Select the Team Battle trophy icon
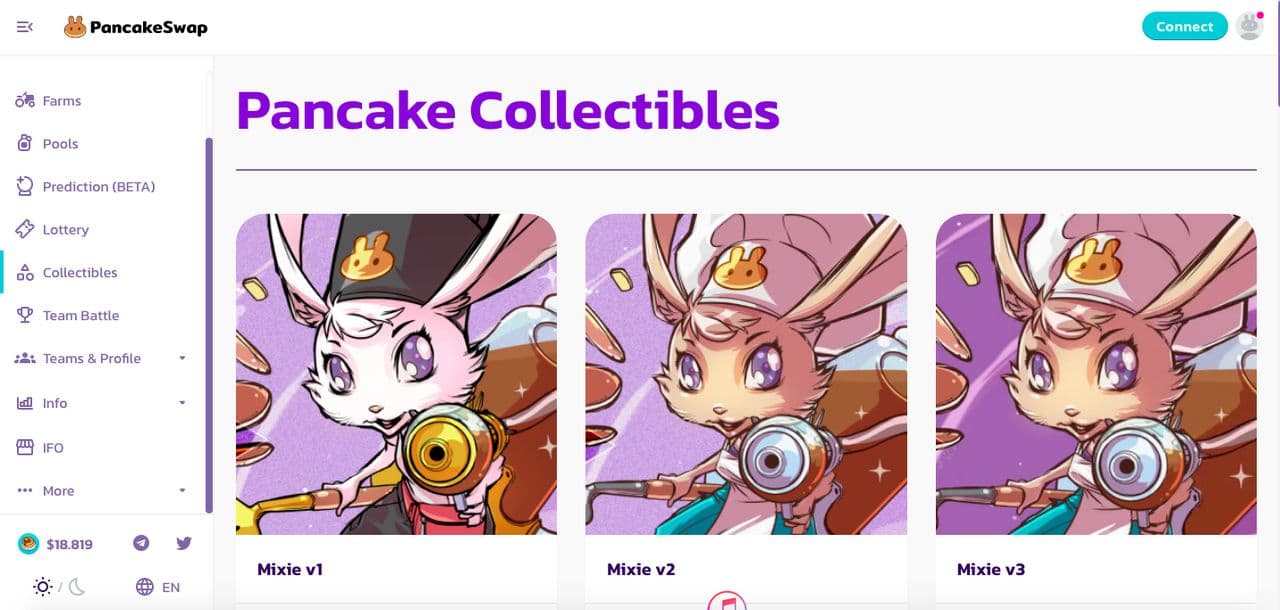Viewport: 1280px width, 610px height. click(x=25, y=315)
